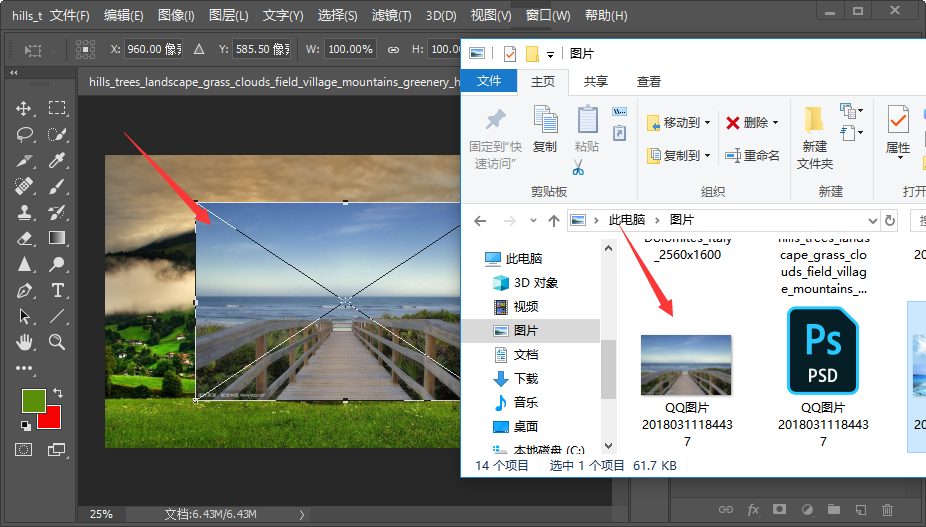Image resolution: width=926 pixels, height=527 pixels.
Task: Open the blue 文件 tab in Explorer
Action: click(489, 81)
